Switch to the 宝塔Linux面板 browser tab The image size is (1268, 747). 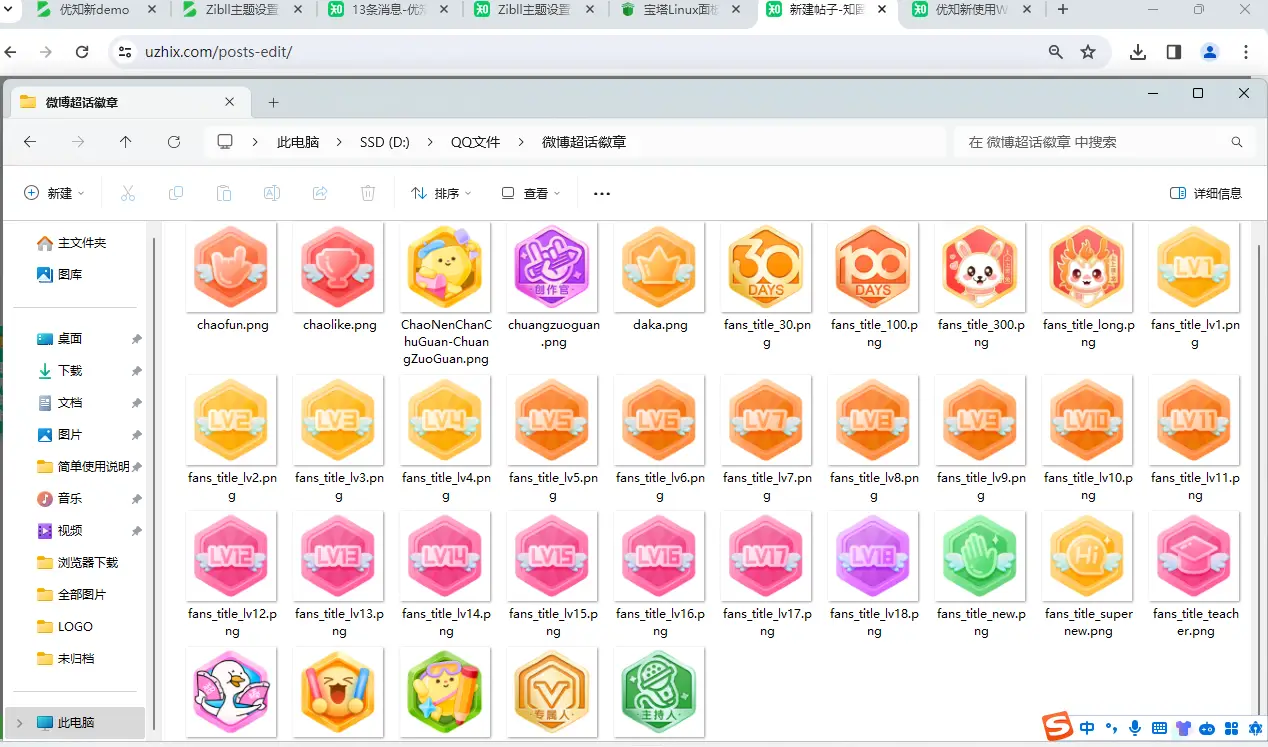[680, 10]
